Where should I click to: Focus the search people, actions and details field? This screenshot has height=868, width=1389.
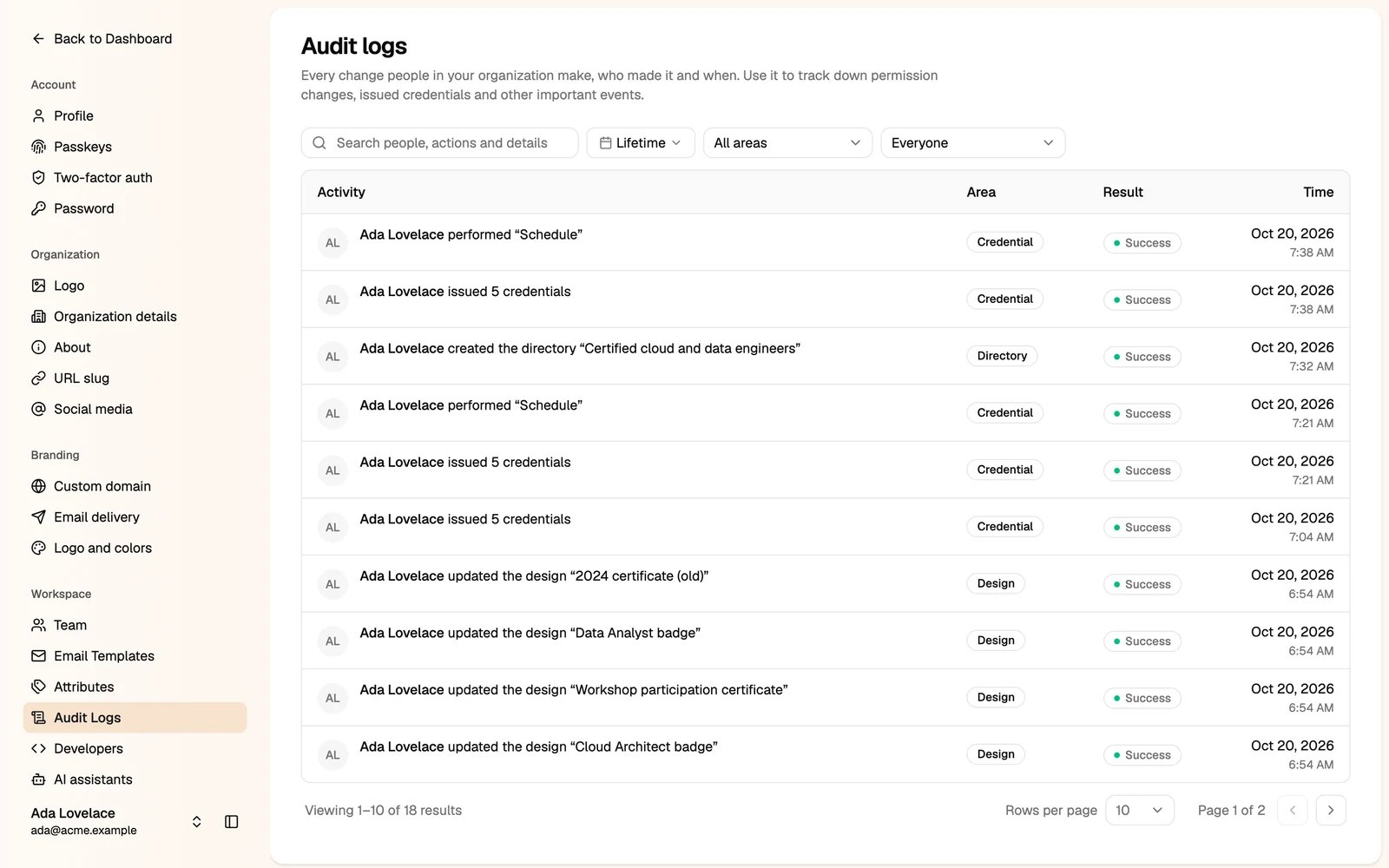click(x=439, y=143)
